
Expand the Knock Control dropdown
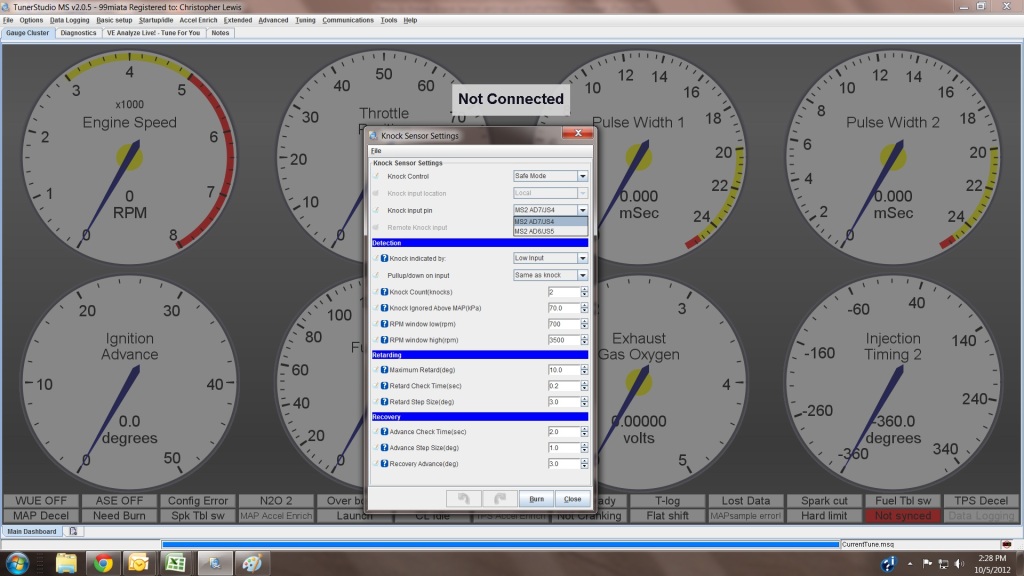583,176
